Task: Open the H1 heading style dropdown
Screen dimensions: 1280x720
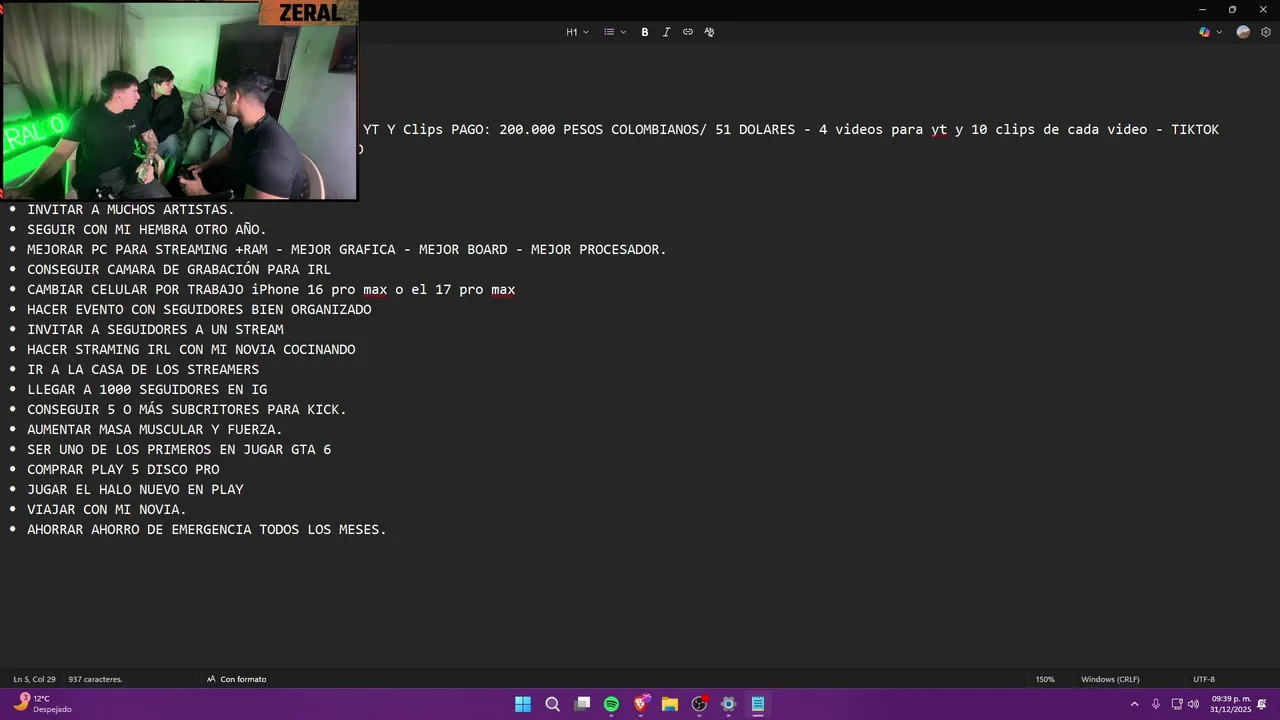Action: (x=577, y=32)
